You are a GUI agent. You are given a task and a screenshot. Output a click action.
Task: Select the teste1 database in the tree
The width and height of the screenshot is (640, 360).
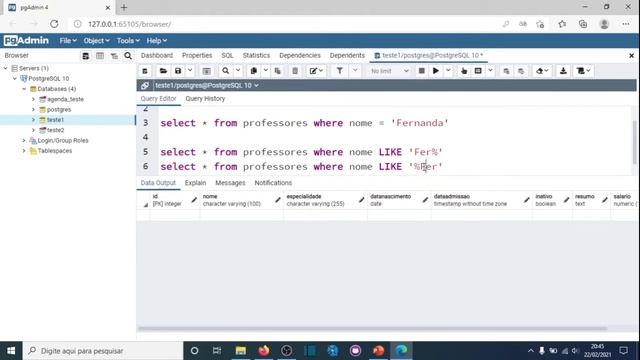point(55,120)
